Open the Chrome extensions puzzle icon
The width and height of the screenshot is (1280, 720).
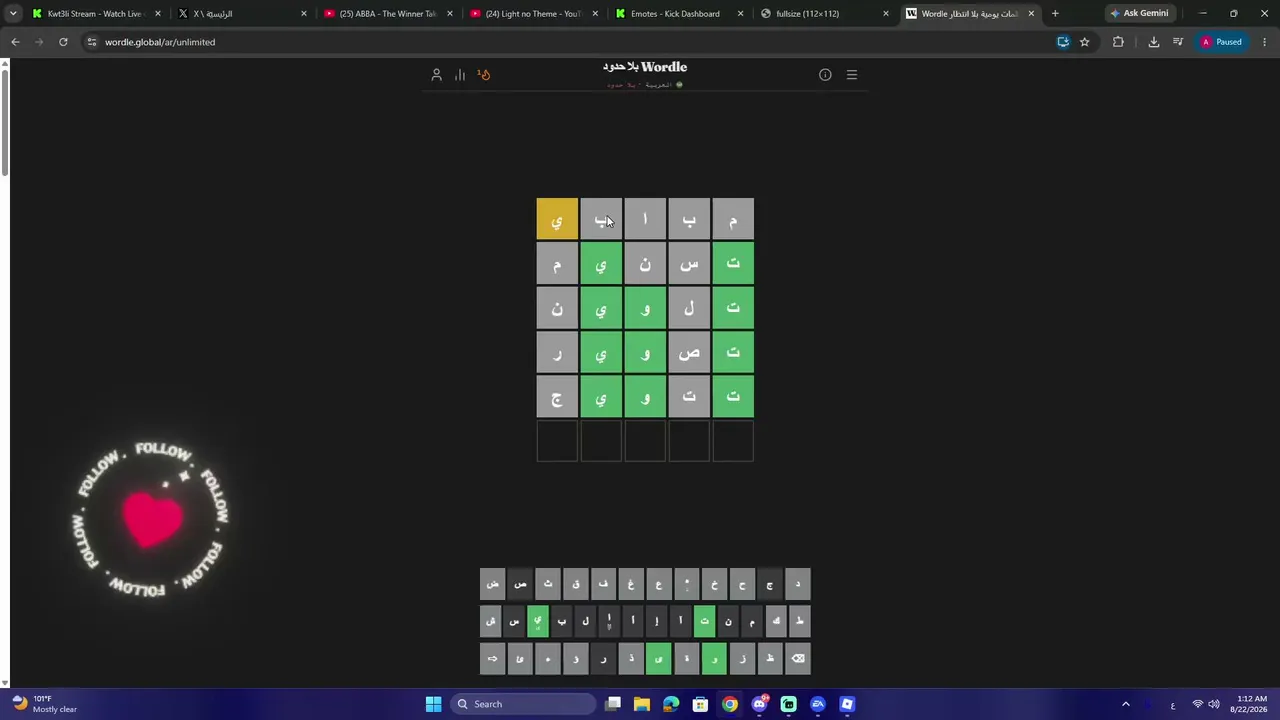tap(1118, 42)
